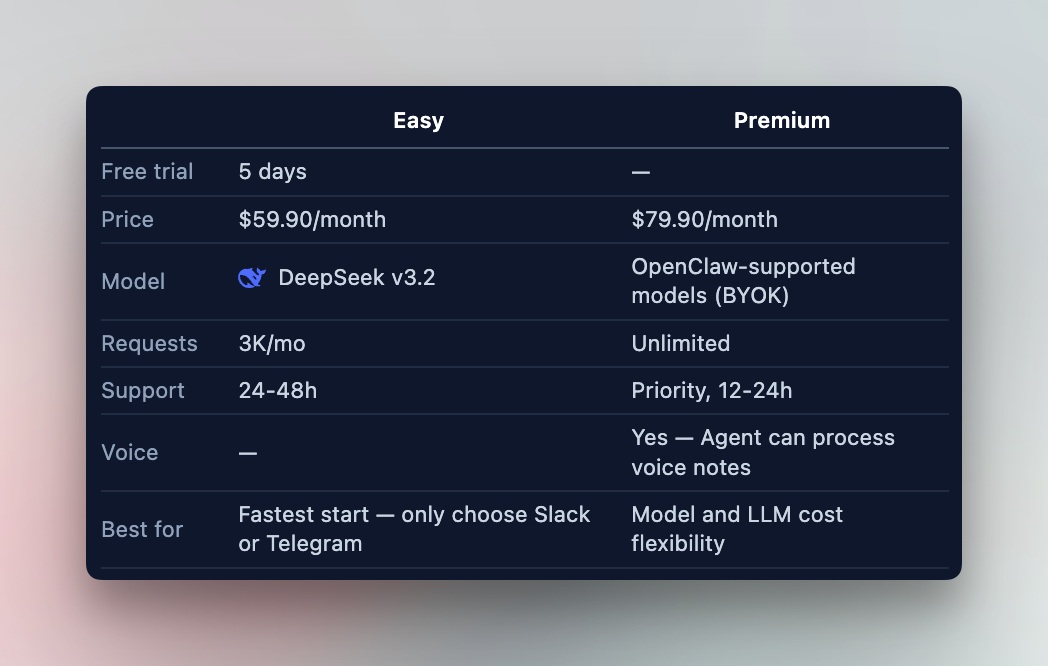
Task: Click the $79.90/month Premium price
Action: point(704,220)
